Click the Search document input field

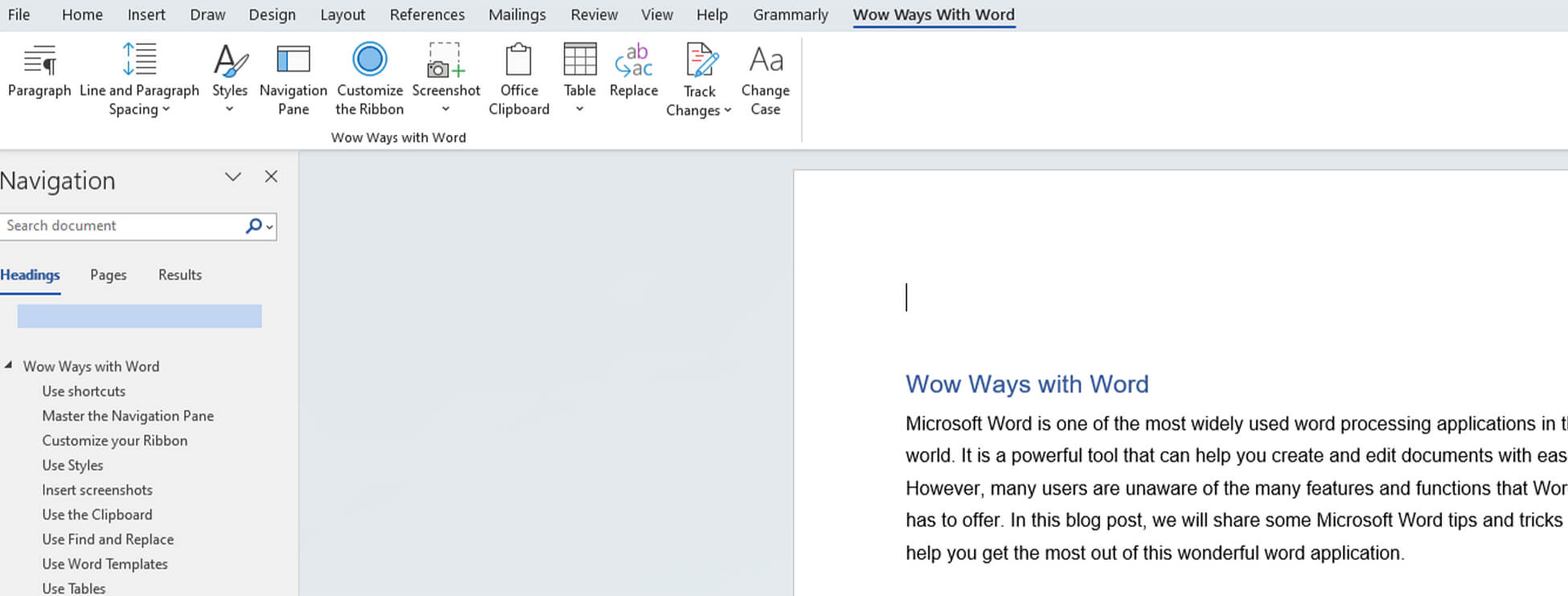(122, 226)
